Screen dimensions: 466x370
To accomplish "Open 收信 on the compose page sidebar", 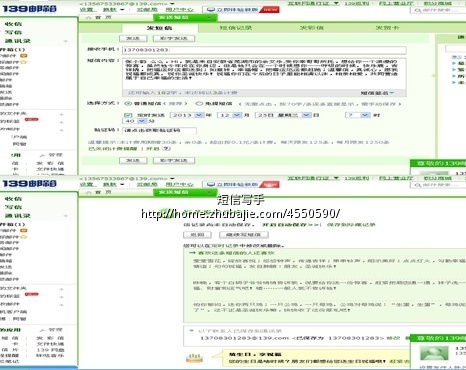I will tap(13, 24).
